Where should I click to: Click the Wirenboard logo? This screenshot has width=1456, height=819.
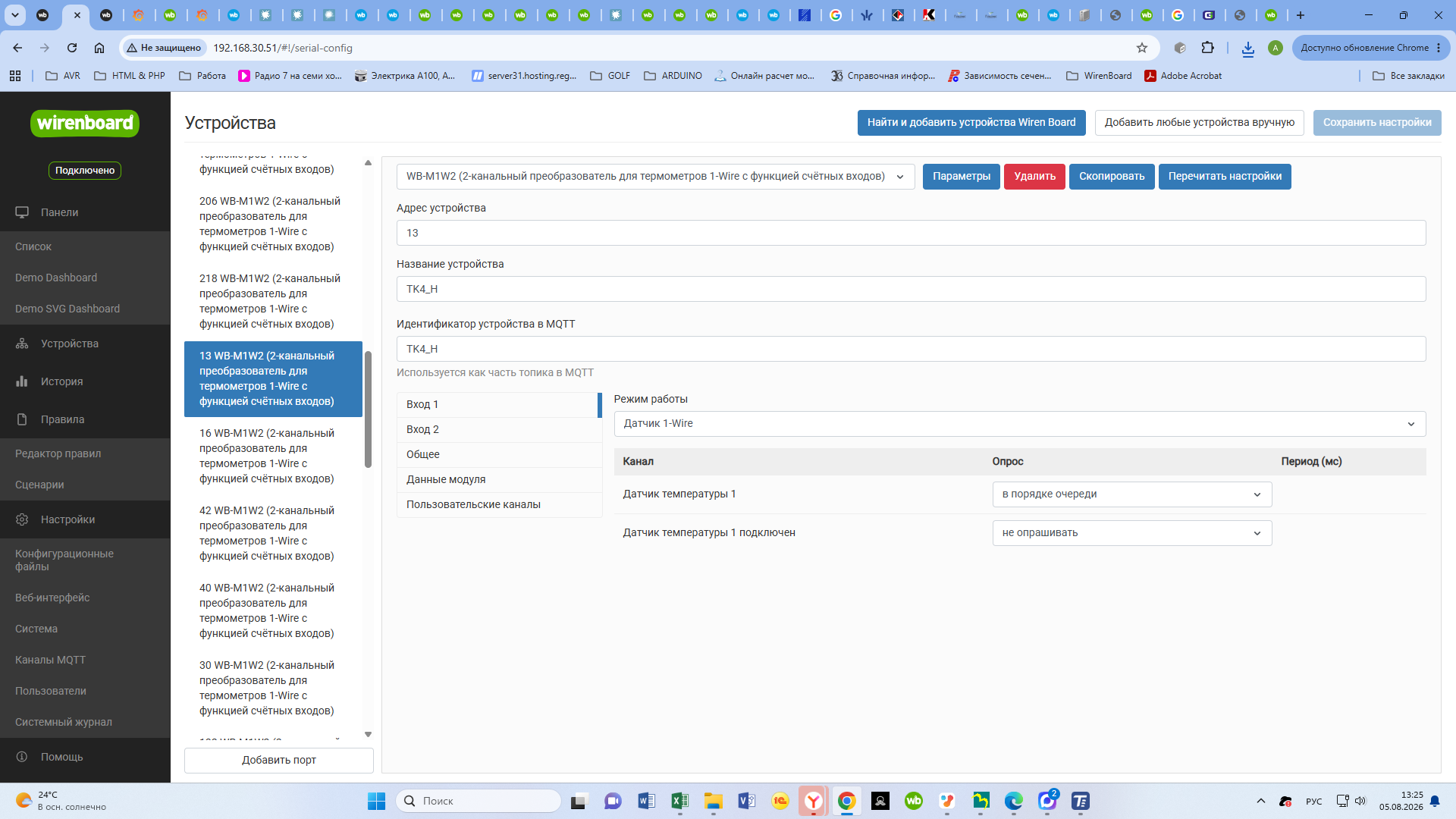coord(85,123)
